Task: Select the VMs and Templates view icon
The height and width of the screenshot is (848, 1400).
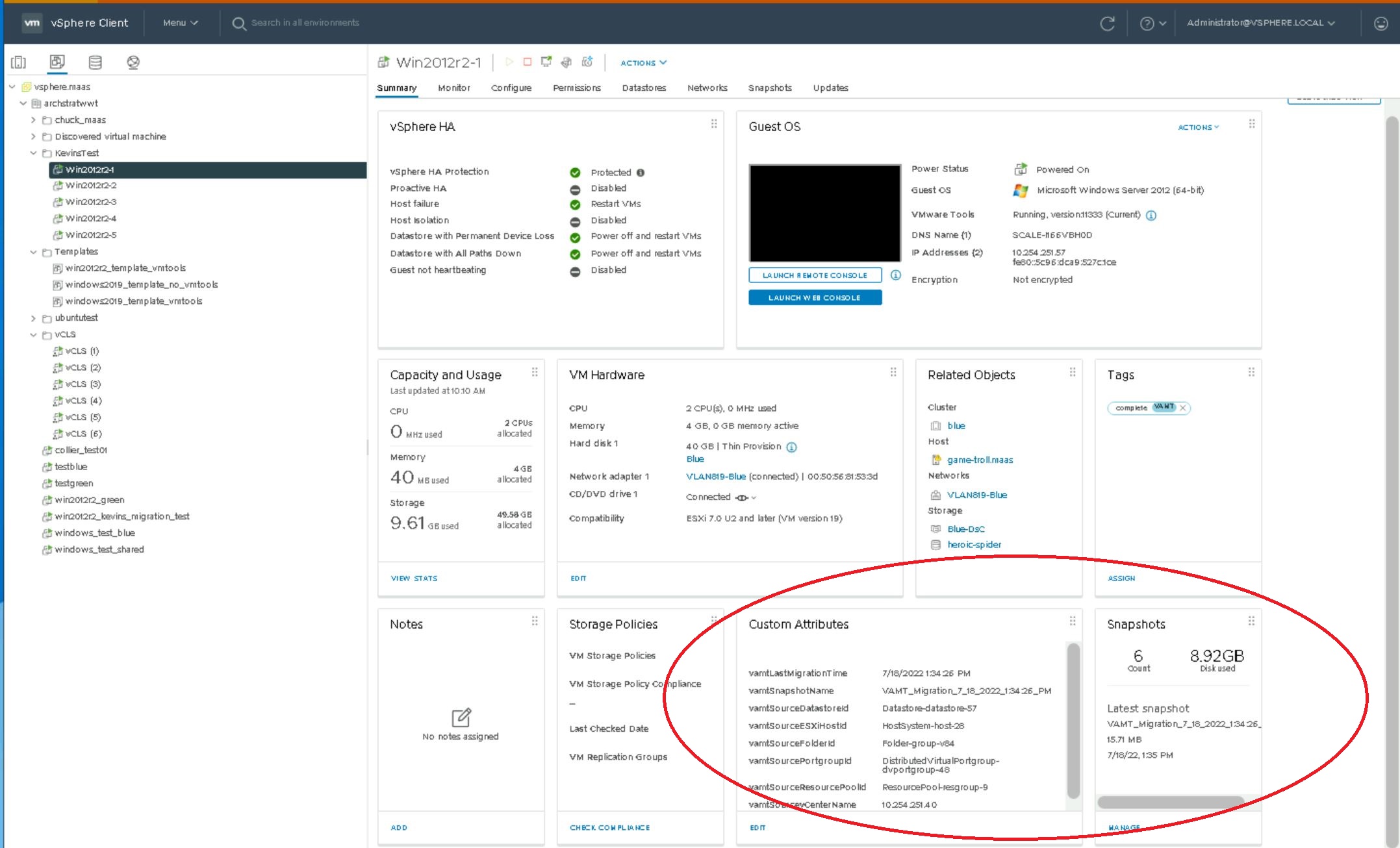Action: (x=57, y=62)
